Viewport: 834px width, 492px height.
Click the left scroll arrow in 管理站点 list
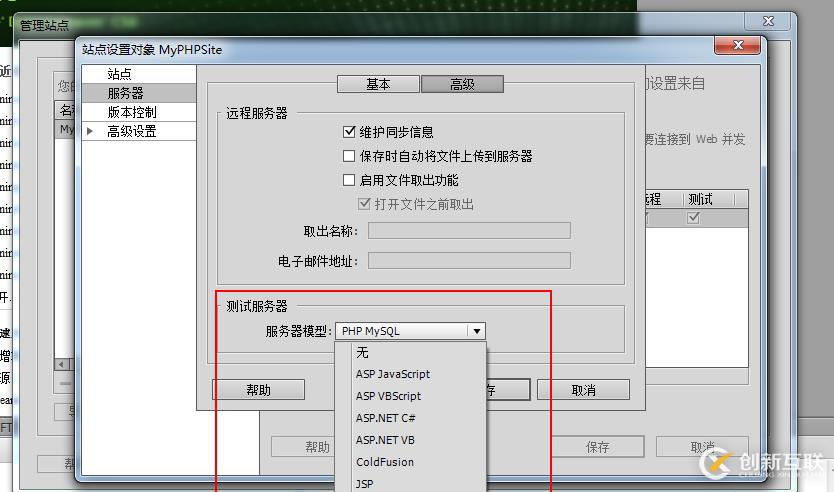[61, 364]
